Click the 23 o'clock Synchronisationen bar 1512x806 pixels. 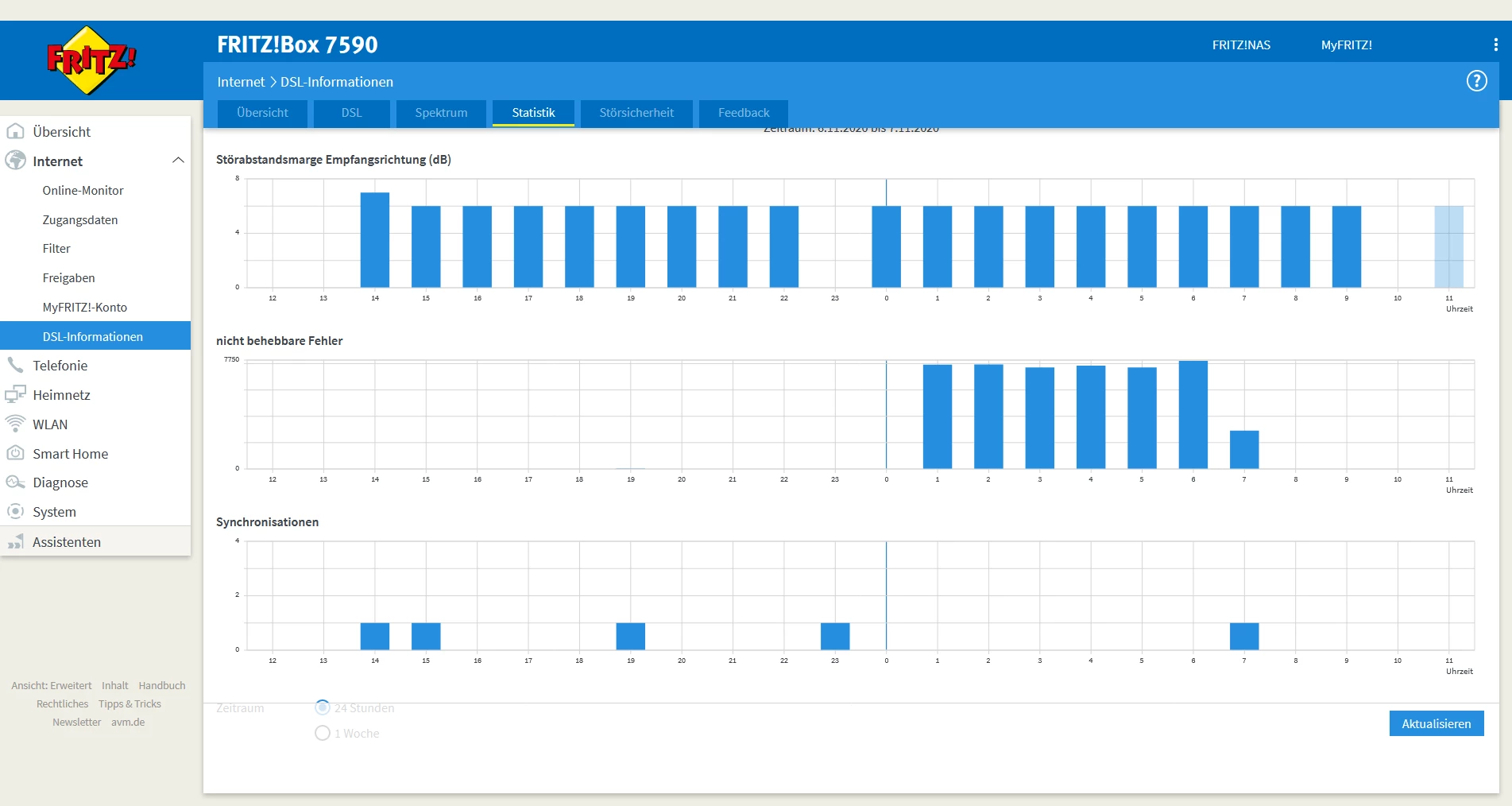[835, 636]
